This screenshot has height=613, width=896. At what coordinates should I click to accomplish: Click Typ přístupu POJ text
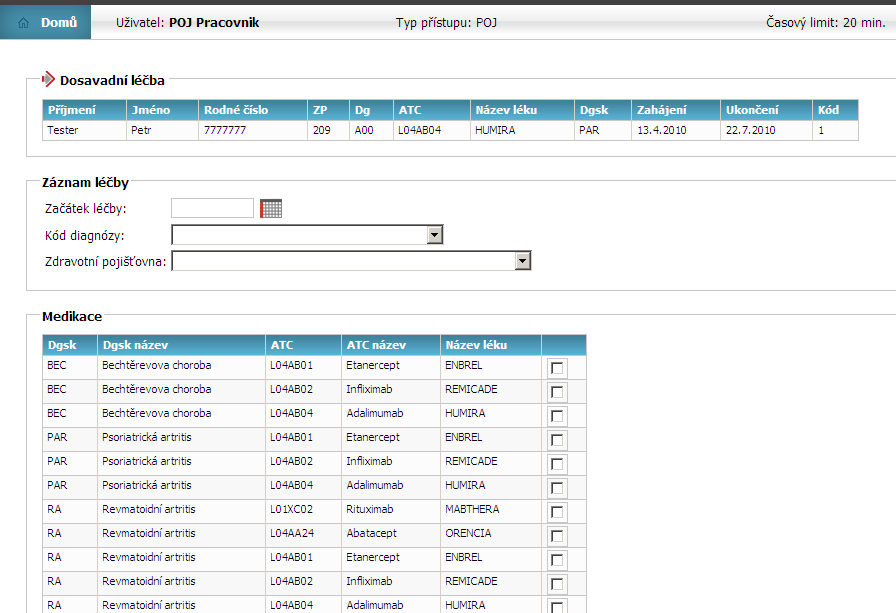click(446, 23)
